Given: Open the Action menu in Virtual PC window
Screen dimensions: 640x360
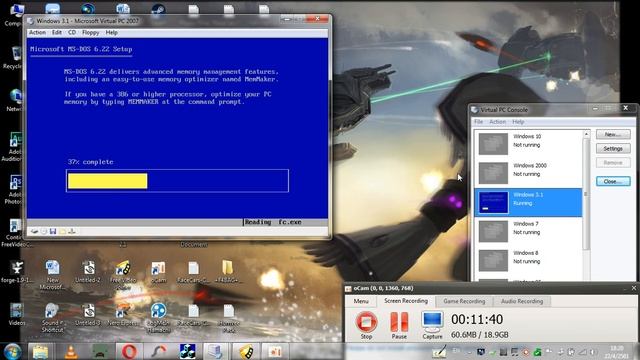Looking at the screenshot, I should tap(37, 32).
